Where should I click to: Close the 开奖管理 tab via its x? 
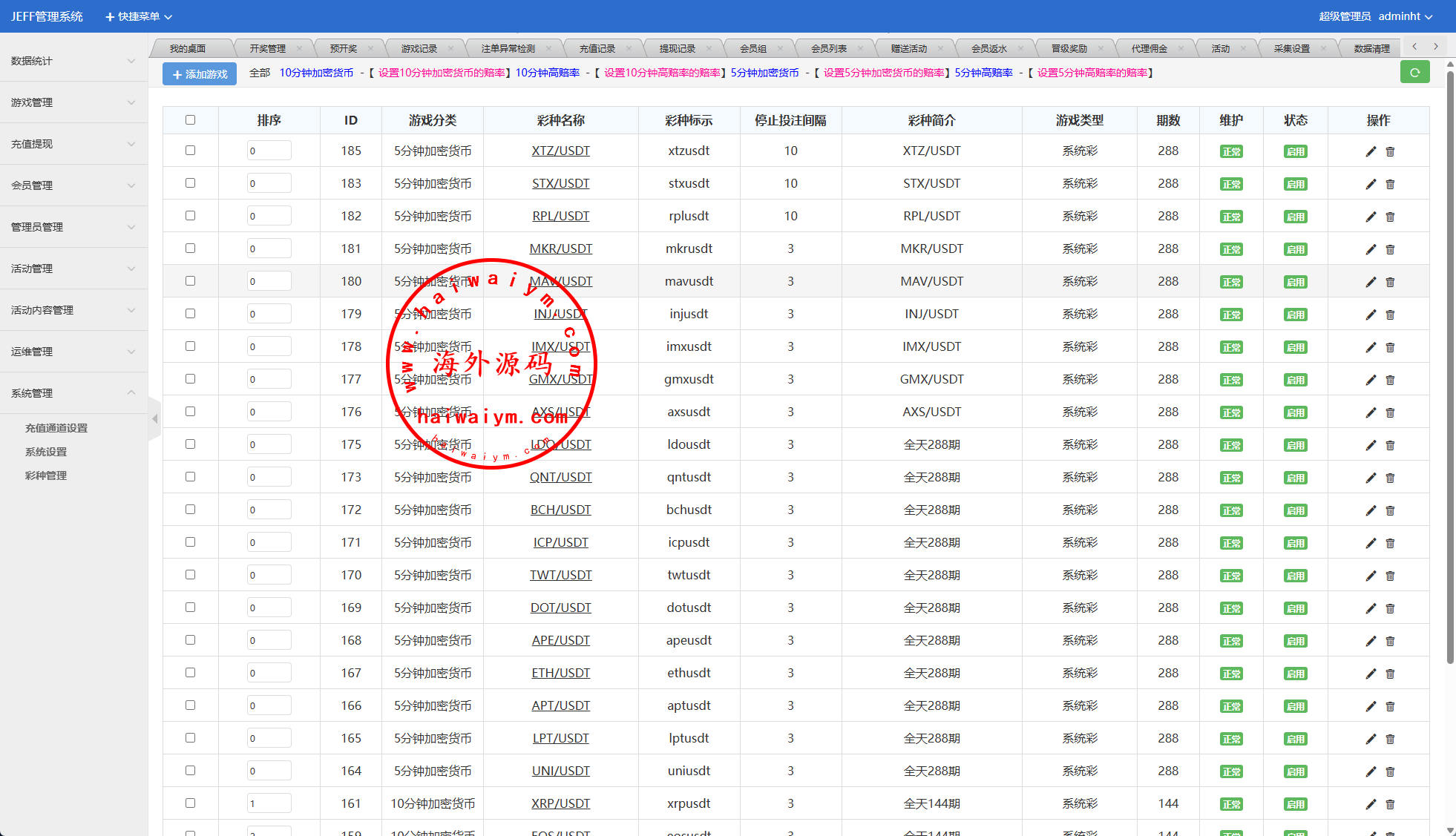tap(299, 48)
